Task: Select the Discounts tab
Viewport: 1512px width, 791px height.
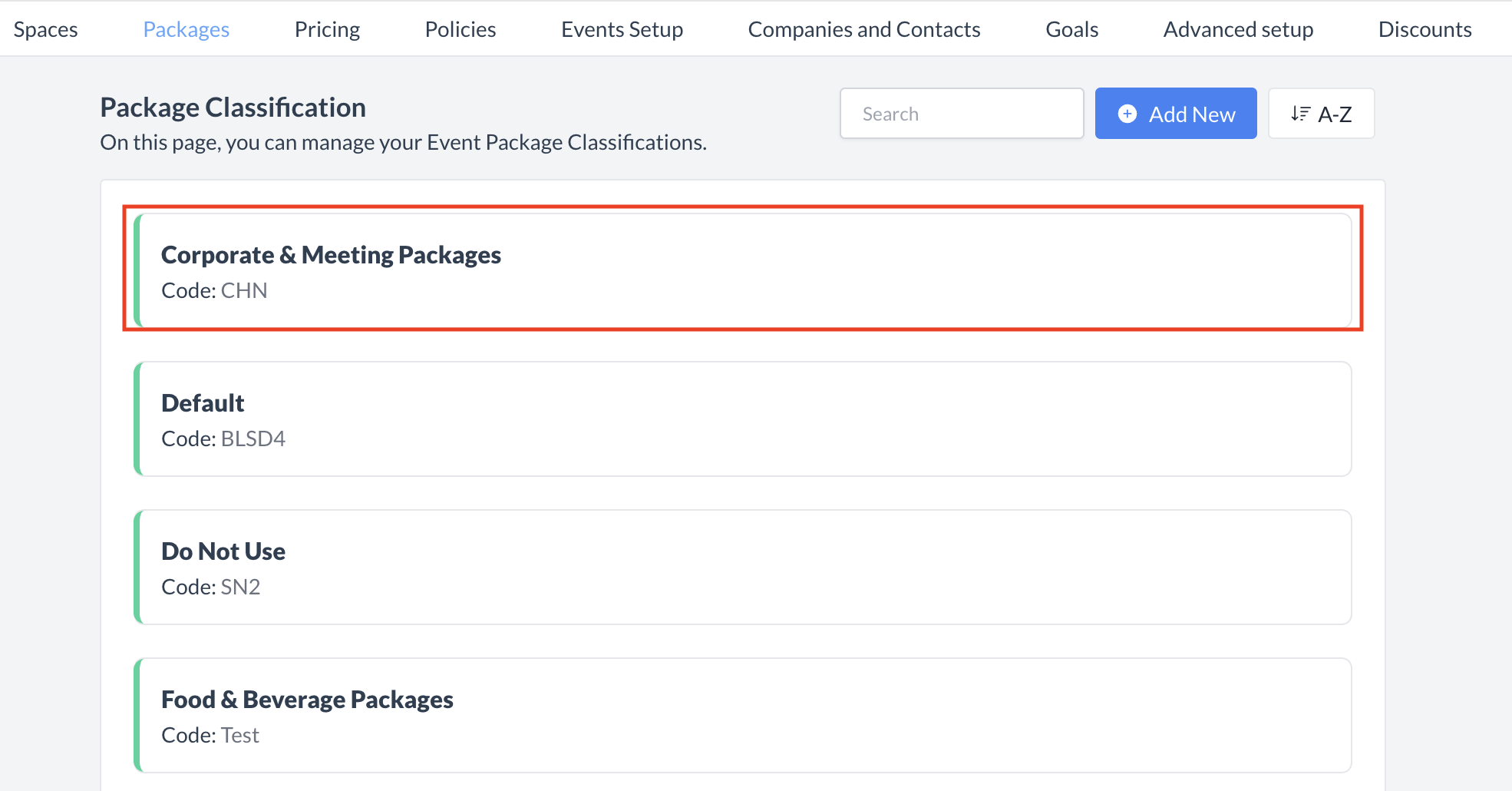Action: (x=1425, y=29)
